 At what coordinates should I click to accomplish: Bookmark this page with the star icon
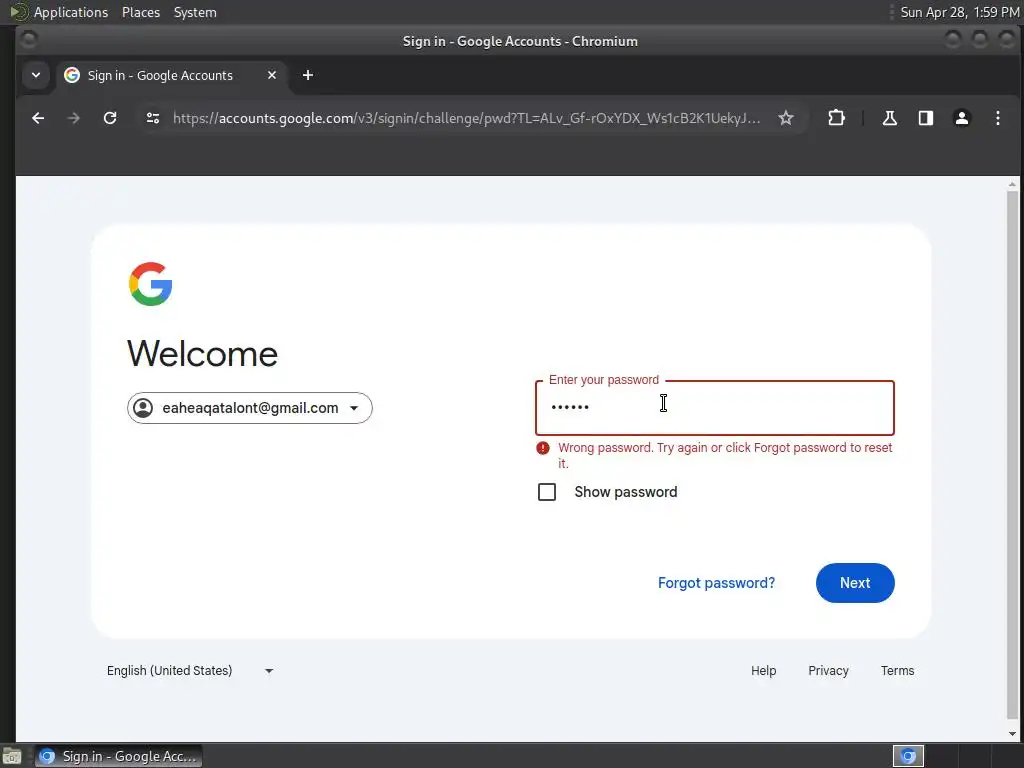(x=786, y=118)
